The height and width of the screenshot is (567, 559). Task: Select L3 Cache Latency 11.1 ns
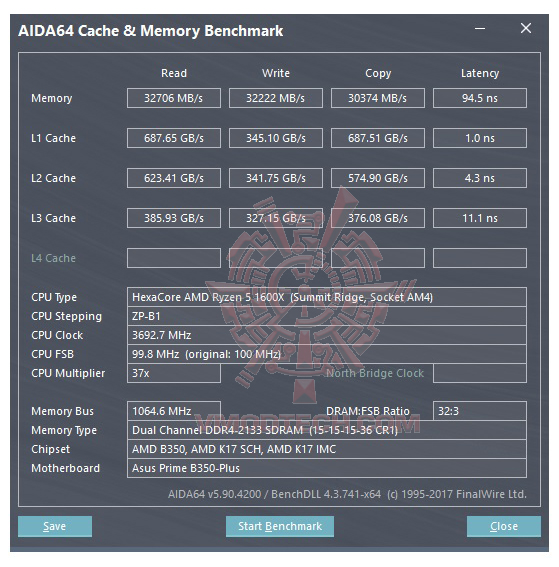pos(480,218)
